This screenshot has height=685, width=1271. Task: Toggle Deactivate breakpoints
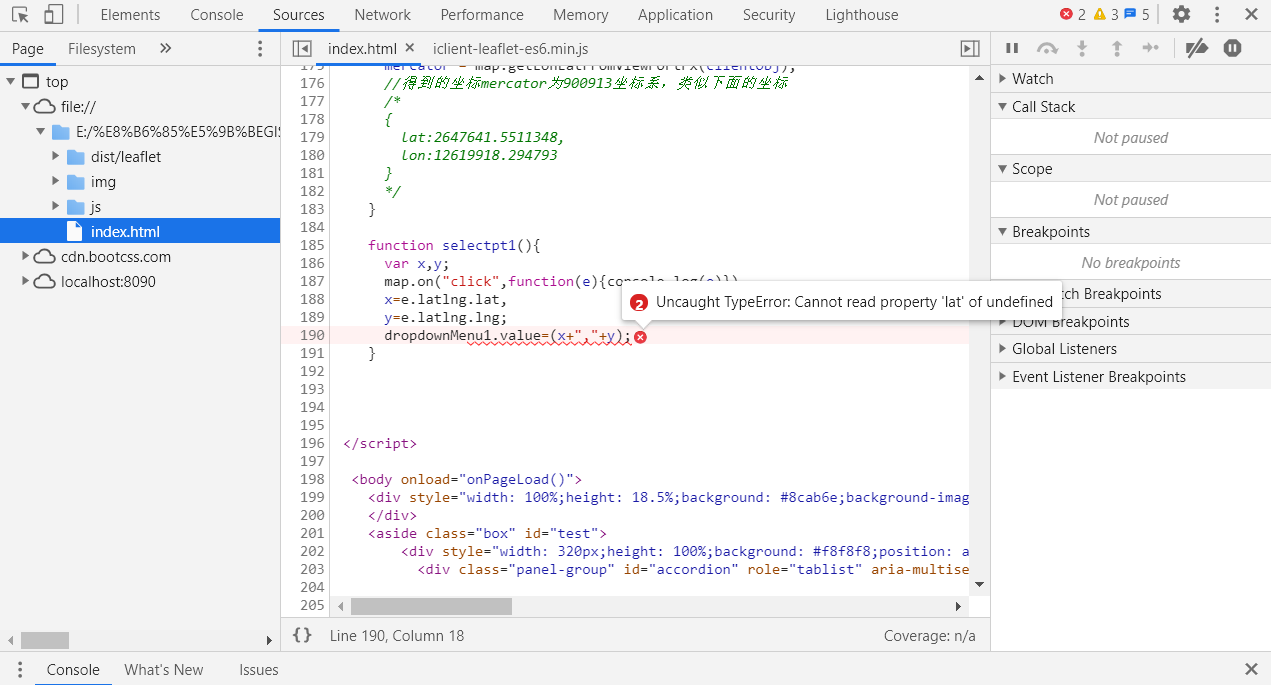click(x=1196, y=48)
